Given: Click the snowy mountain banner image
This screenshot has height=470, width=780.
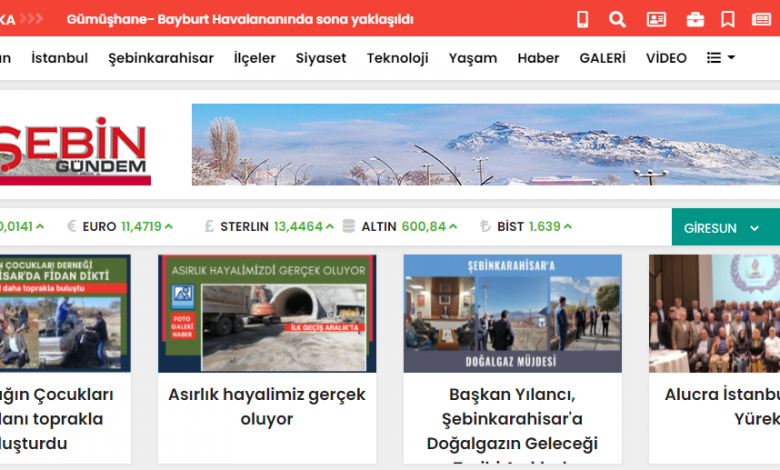Looking at the screenshot, I should (485, 145).
